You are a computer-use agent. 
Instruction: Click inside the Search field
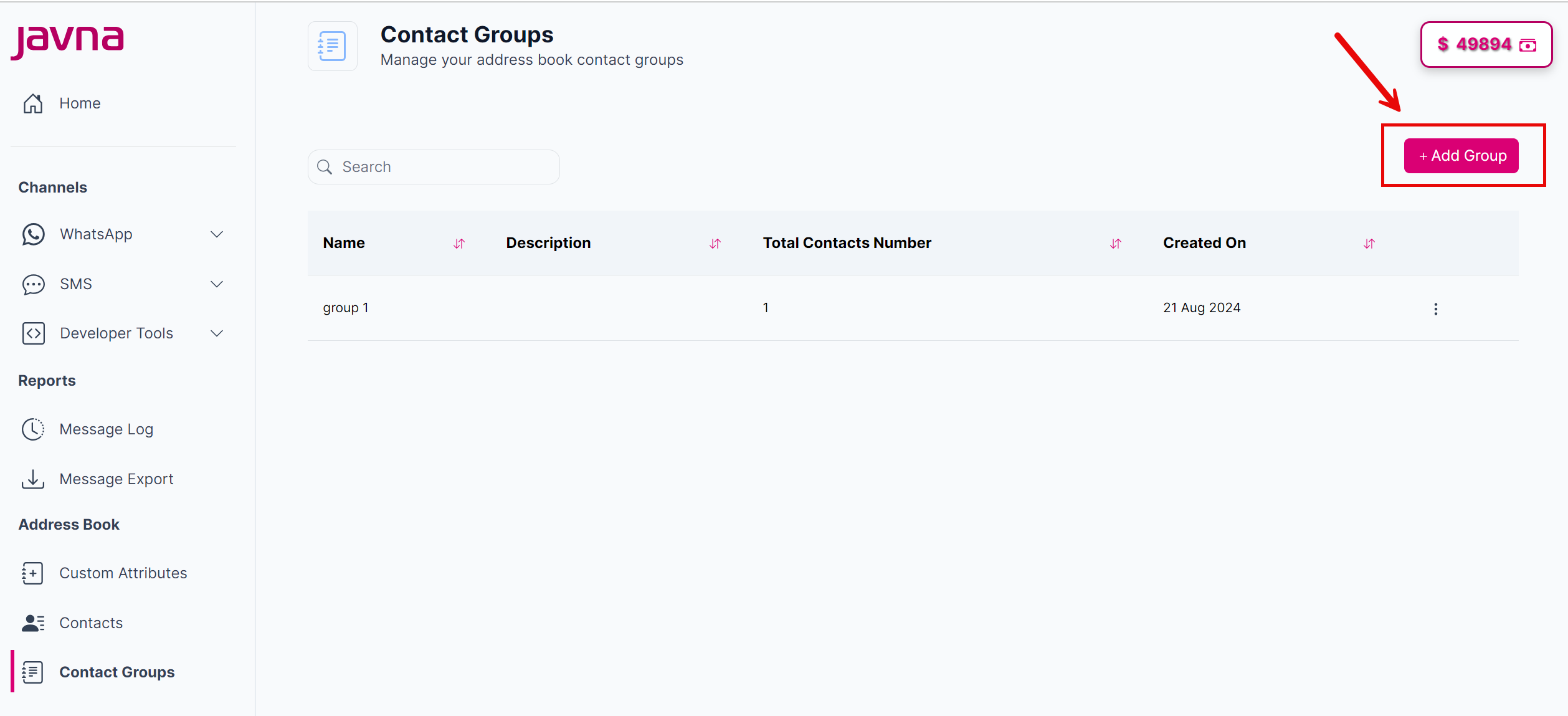point(436,166)
